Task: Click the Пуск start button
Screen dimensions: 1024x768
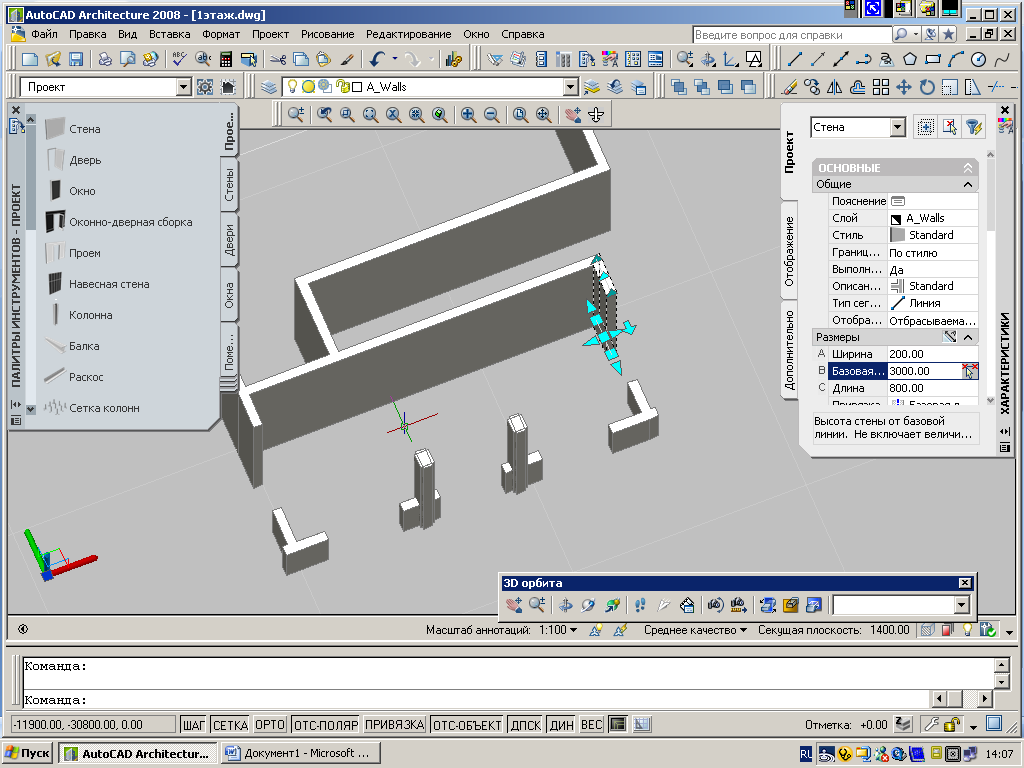Action: click(27, 753)
